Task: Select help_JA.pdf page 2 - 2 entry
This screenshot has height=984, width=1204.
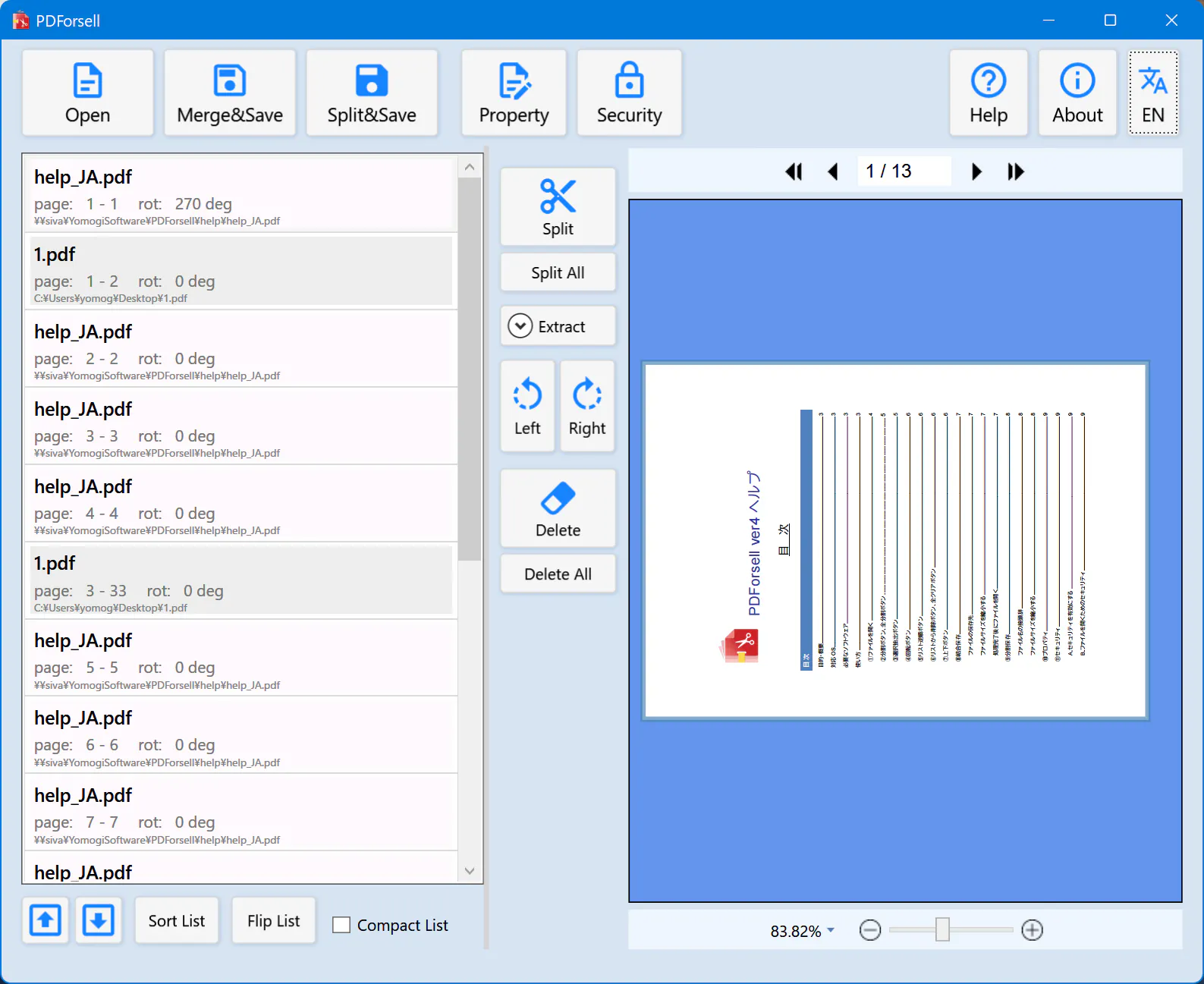Action: click(241, 349)
